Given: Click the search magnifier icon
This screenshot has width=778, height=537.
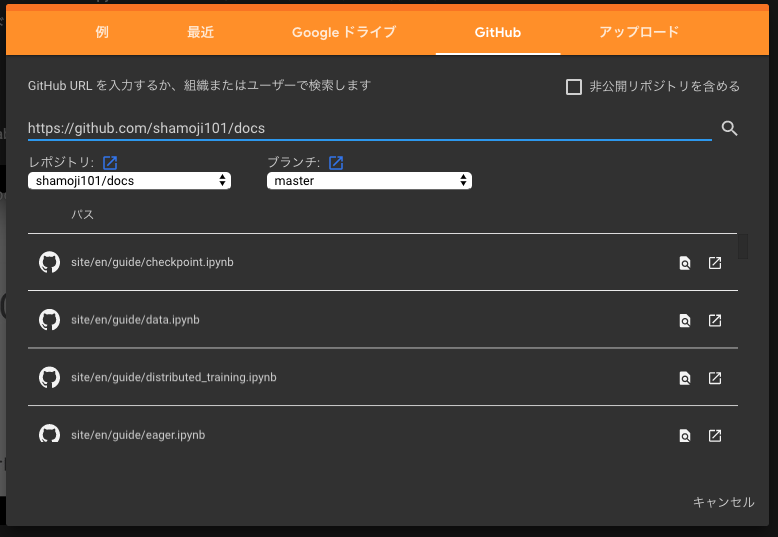Looking at the screenshot, I should click(x=729, y=129).
